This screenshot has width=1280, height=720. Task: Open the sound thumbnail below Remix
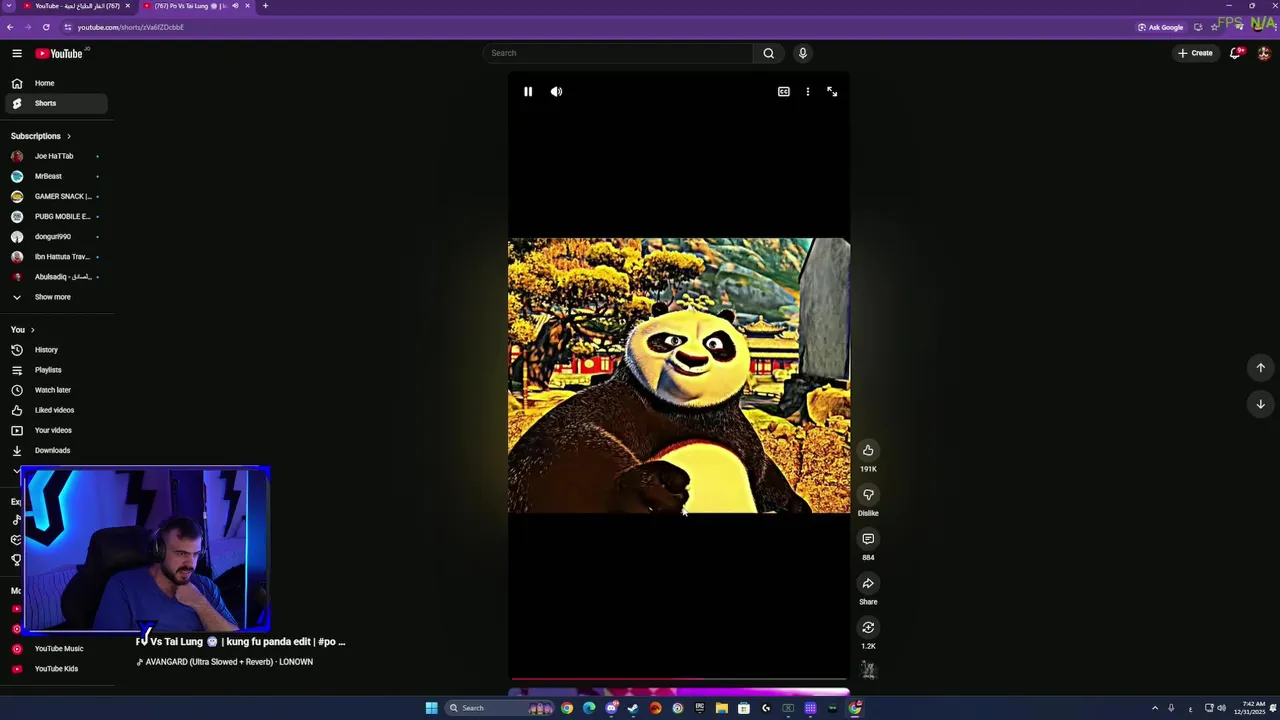point(868,670)
